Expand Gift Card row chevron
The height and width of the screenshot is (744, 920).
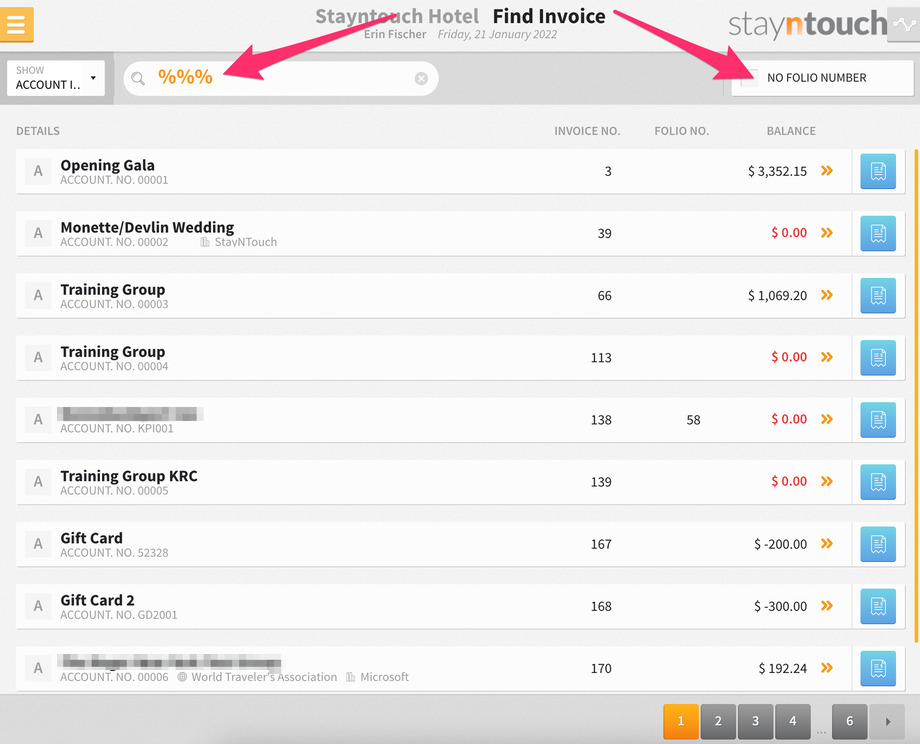pyautogui.click(x=827, y=543)
